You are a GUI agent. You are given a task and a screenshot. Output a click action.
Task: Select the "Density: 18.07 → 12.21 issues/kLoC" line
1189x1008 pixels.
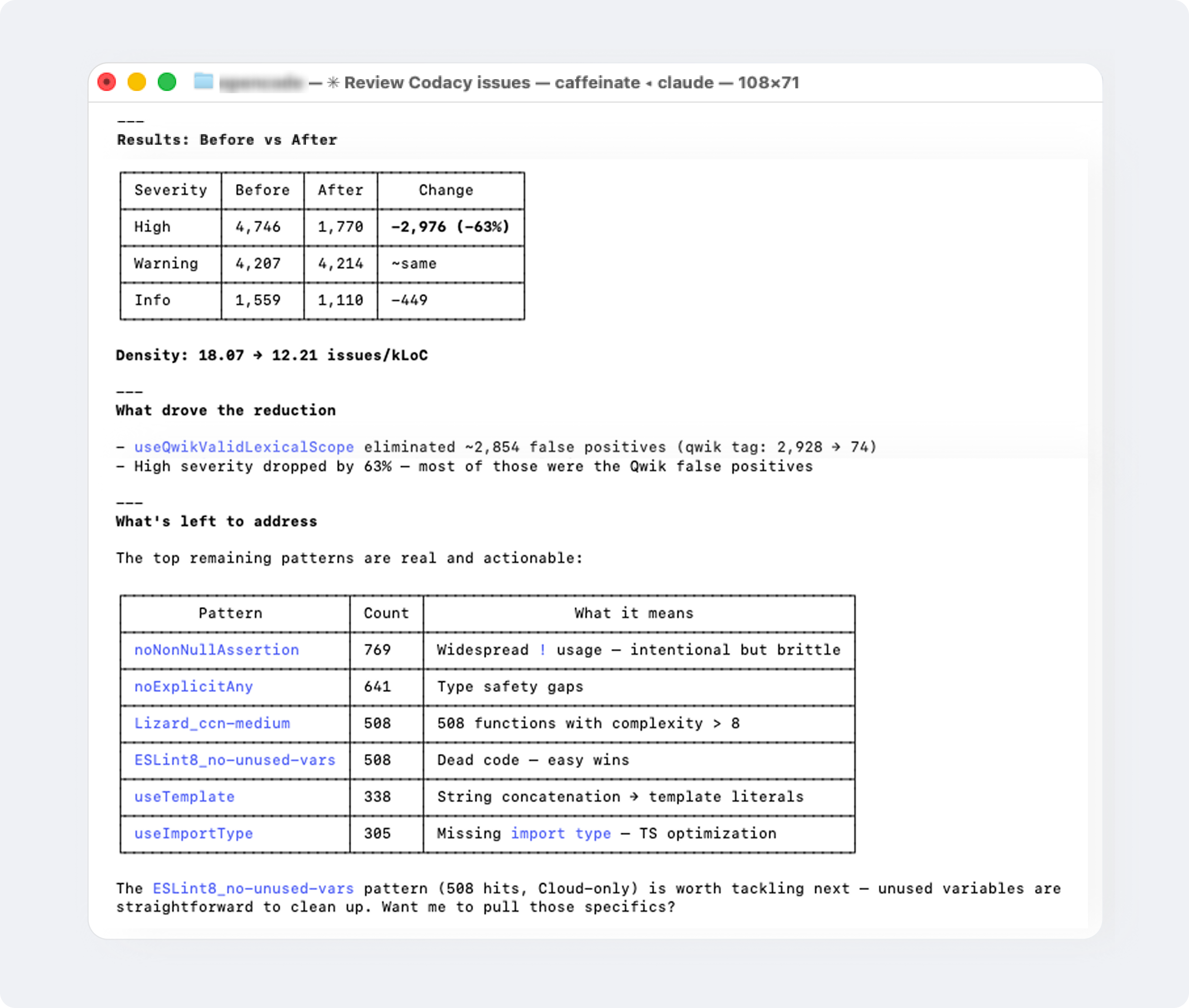(x=272, y=355)
